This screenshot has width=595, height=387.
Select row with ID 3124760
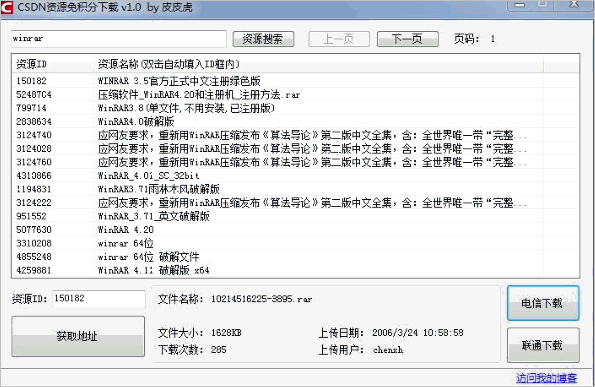[296, 162]
